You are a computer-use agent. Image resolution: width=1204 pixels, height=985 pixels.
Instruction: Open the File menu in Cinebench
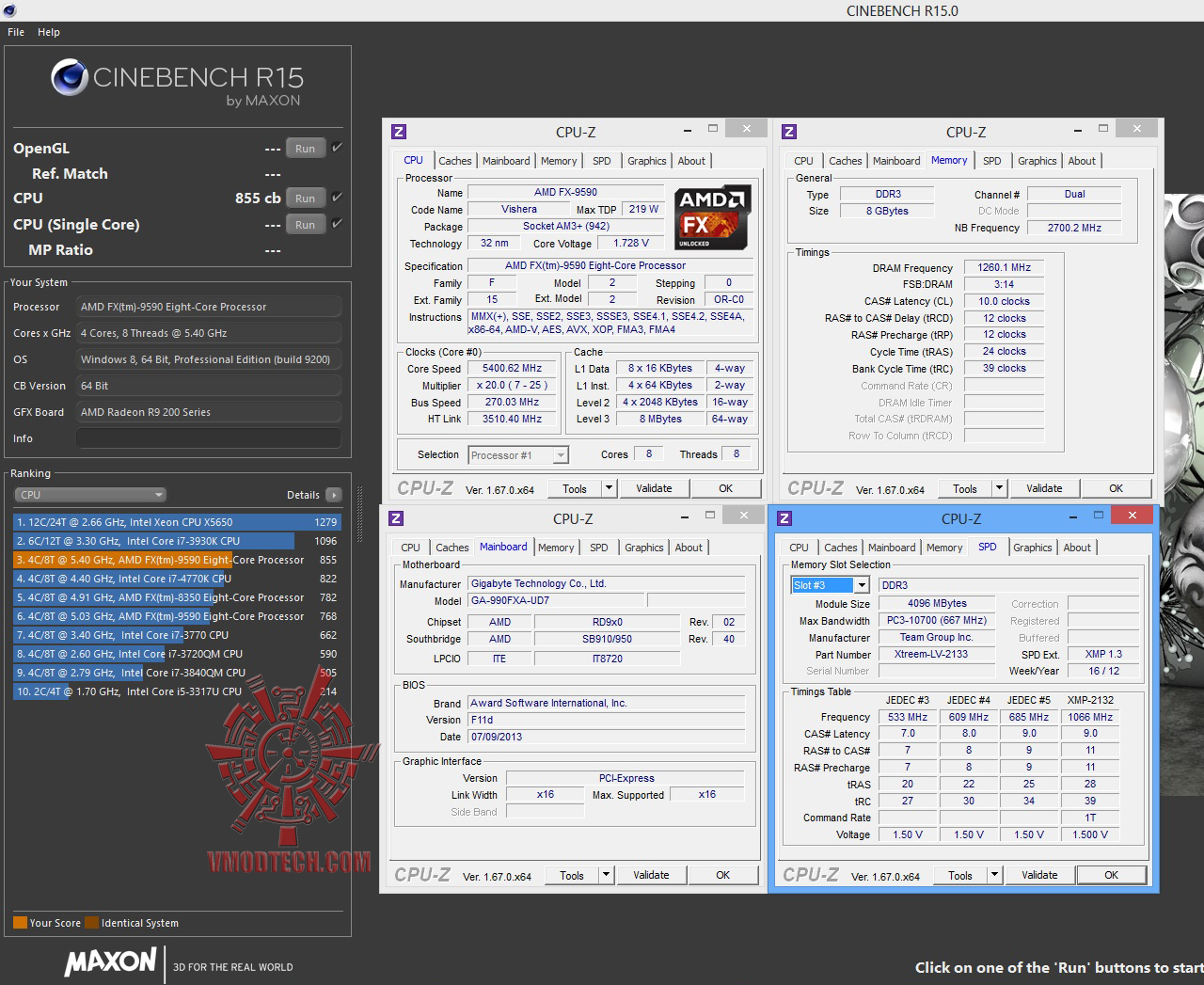point(16,32)
